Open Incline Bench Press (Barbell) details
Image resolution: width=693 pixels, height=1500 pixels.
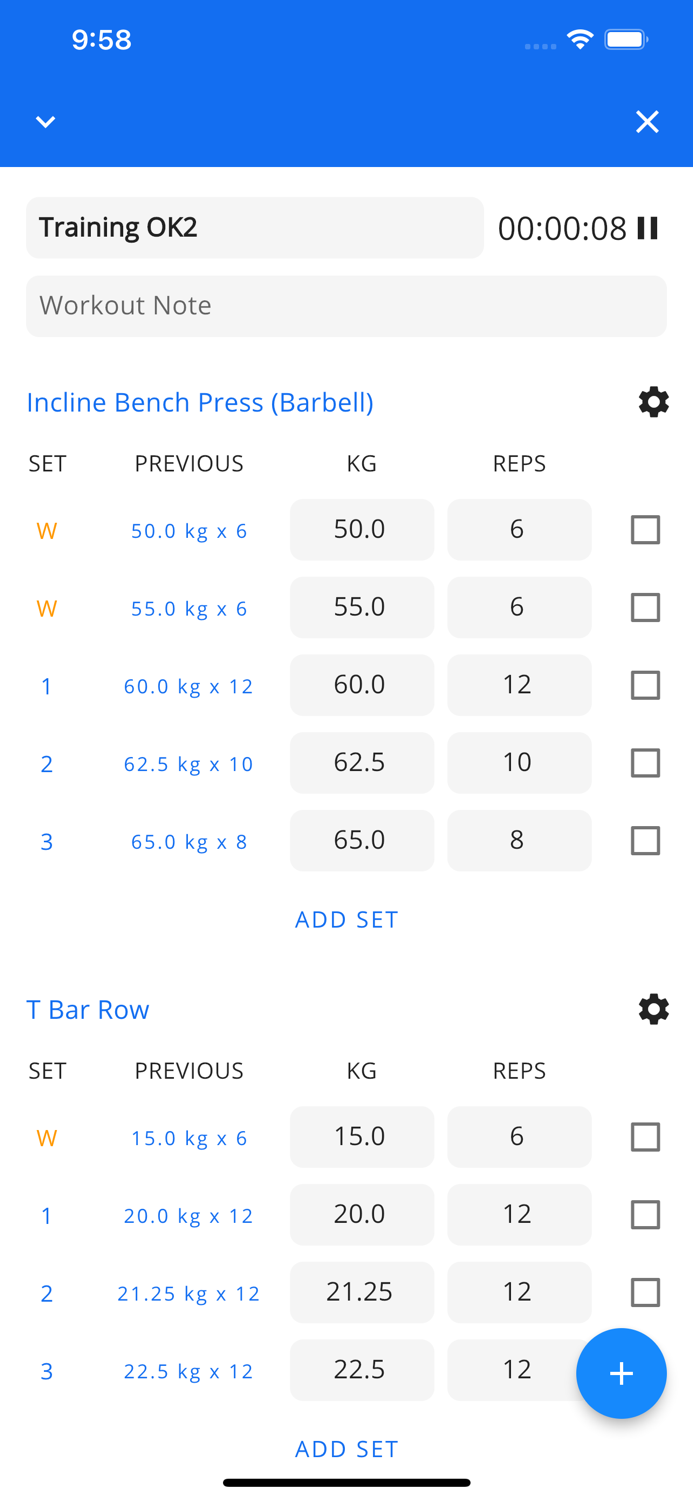tap(199, 402)
